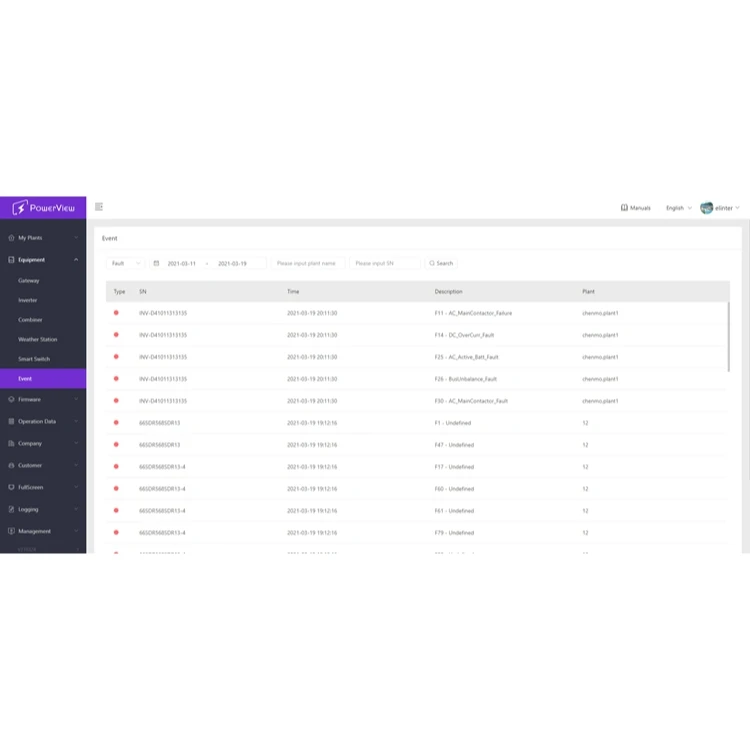750x750 pixels.
Task: Click F30 - AC_MainContactor_Fault description
Action: [x=471, y=401]
